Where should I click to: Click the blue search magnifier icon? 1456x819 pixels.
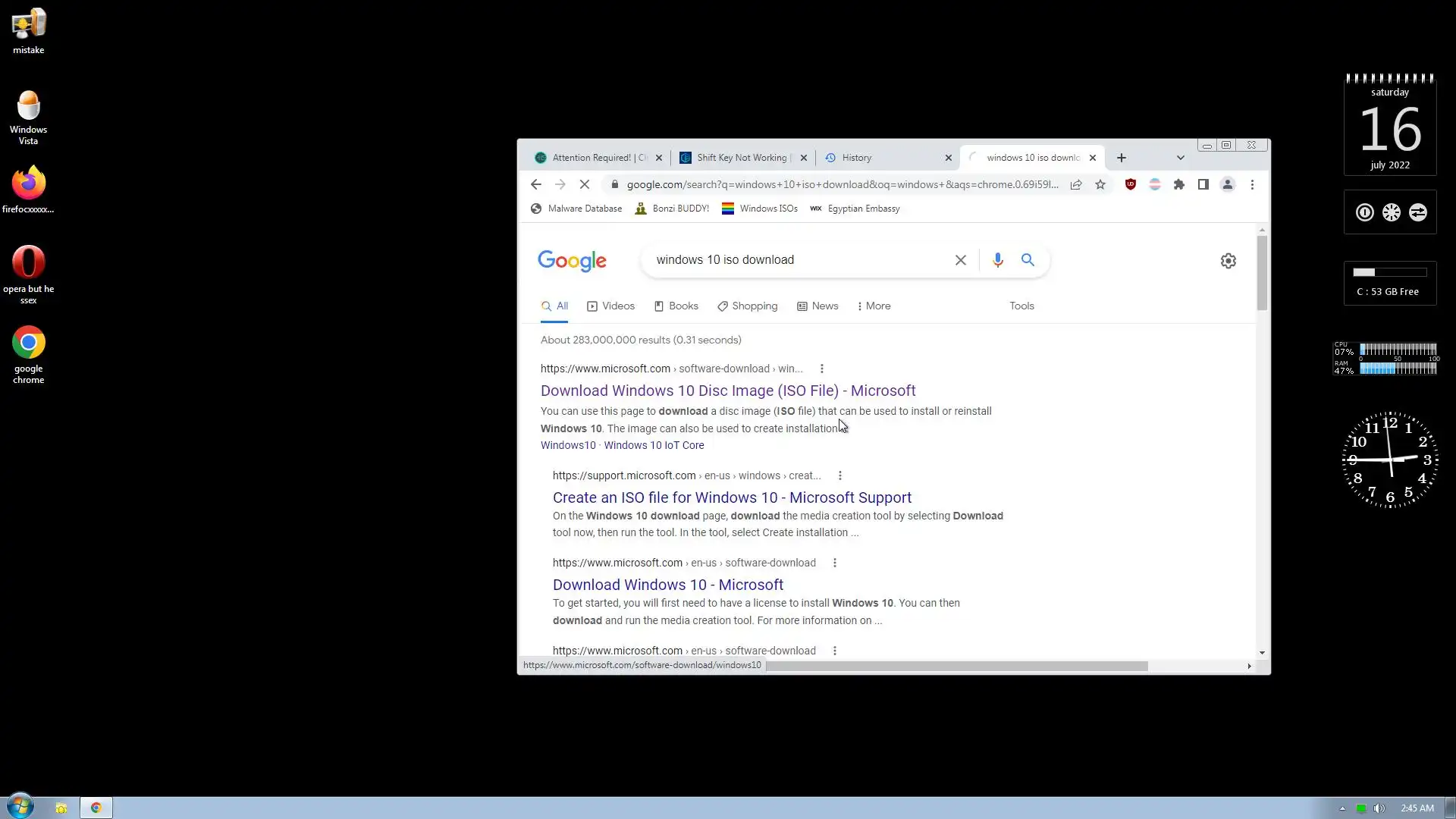[1028, 260]
